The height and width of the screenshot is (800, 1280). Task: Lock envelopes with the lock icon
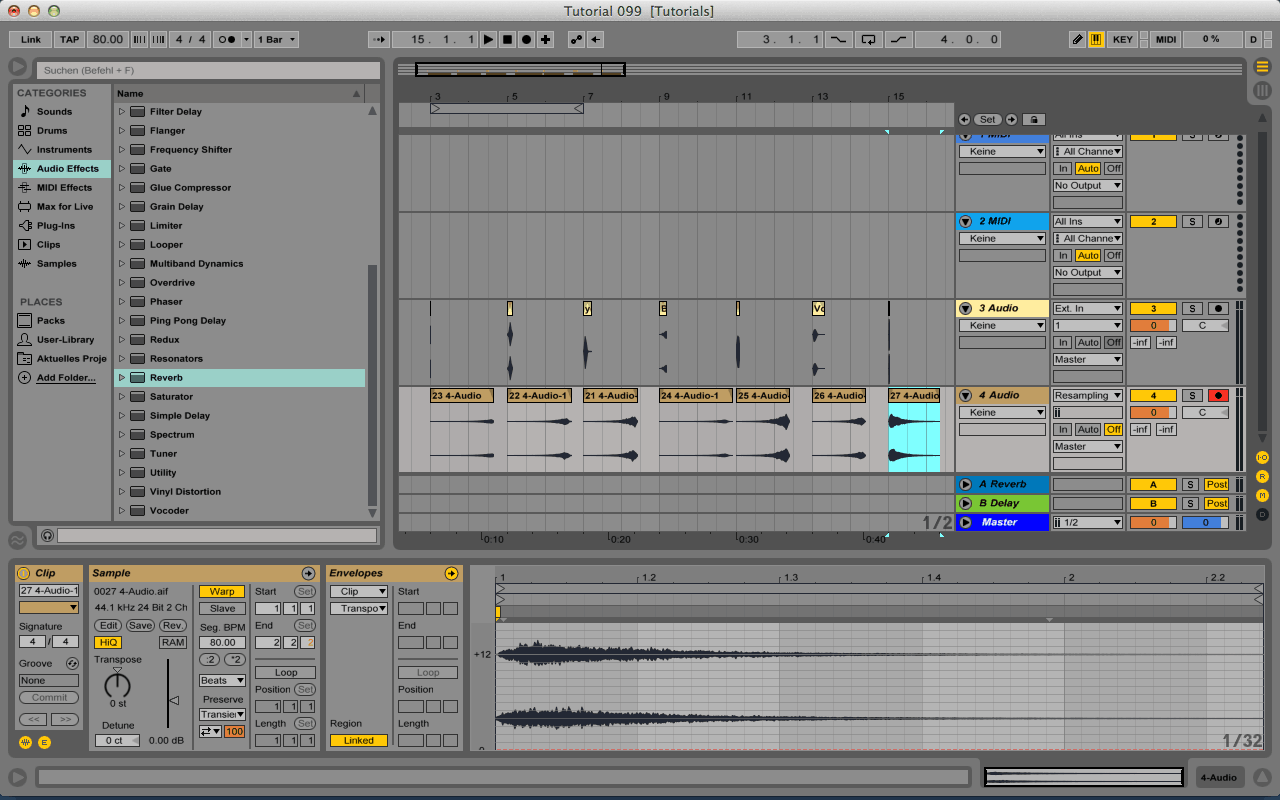click(1033, 119)
